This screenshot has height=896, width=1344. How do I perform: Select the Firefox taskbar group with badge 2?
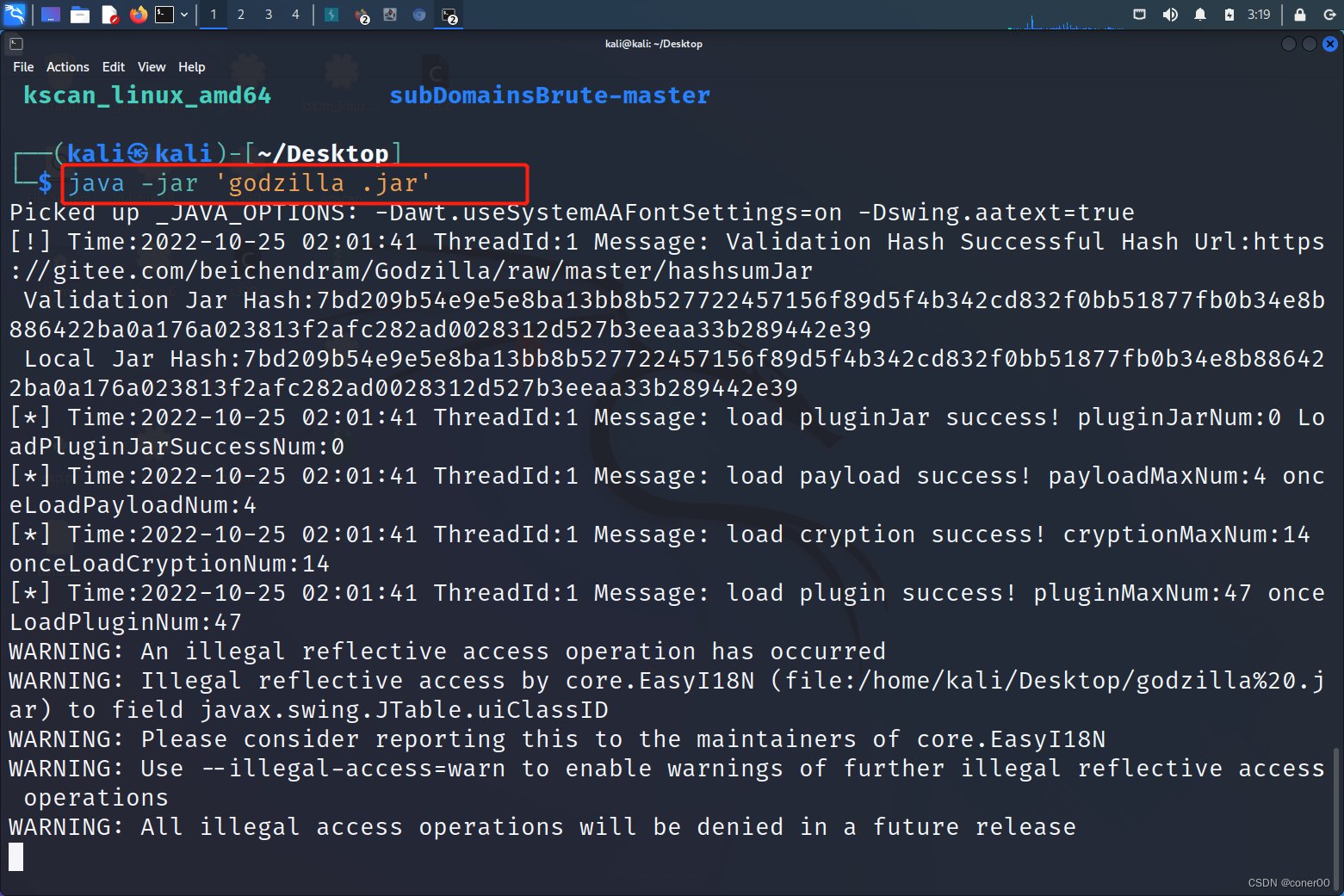point(362,15)
